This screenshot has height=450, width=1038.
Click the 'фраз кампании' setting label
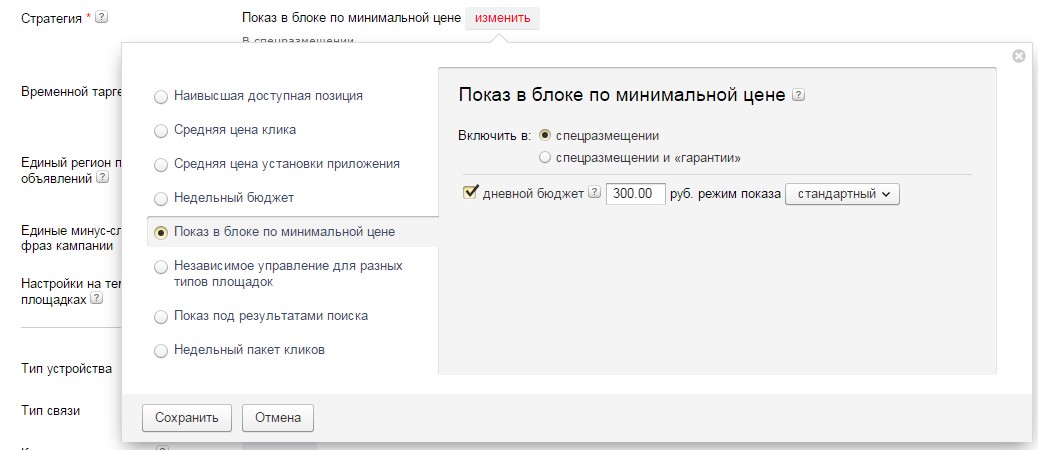(x=67, y=246)
